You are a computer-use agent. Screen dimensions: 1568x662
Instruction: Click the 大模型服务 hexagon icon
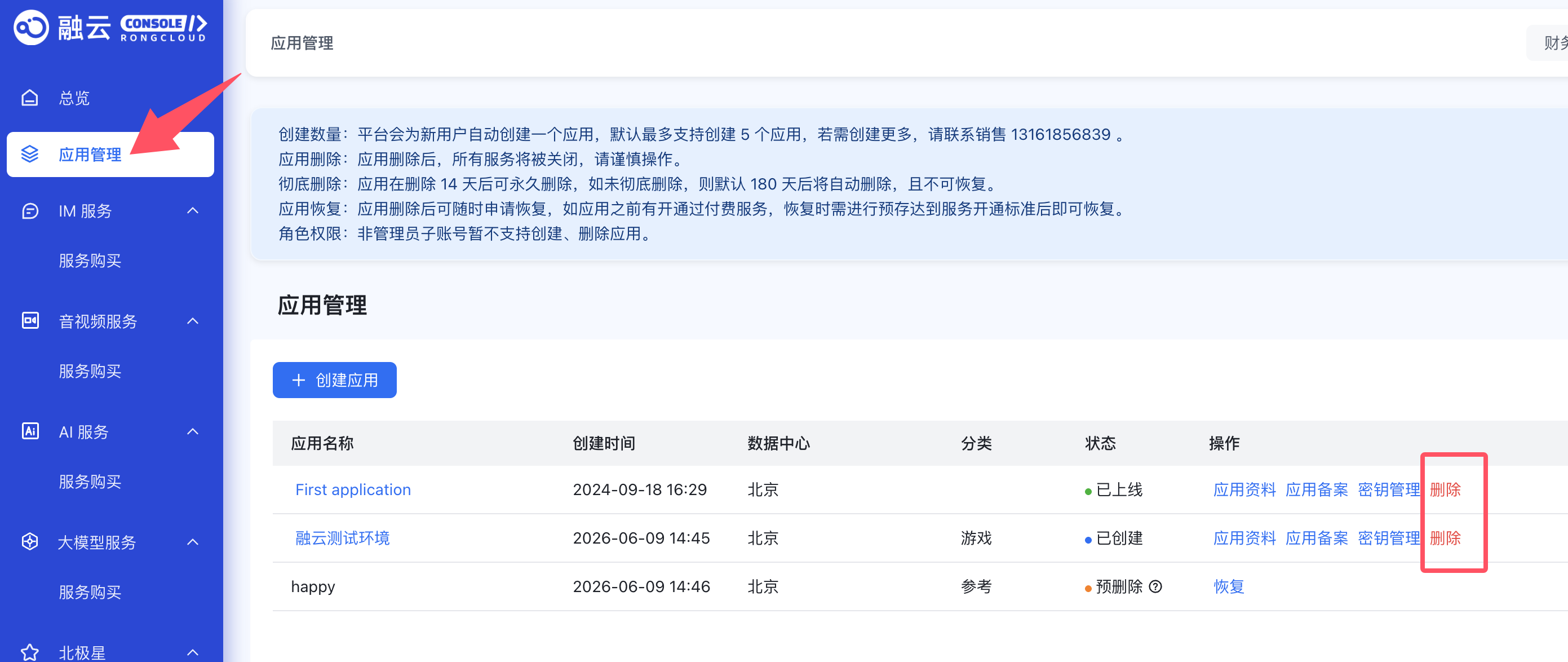[30, 541]
